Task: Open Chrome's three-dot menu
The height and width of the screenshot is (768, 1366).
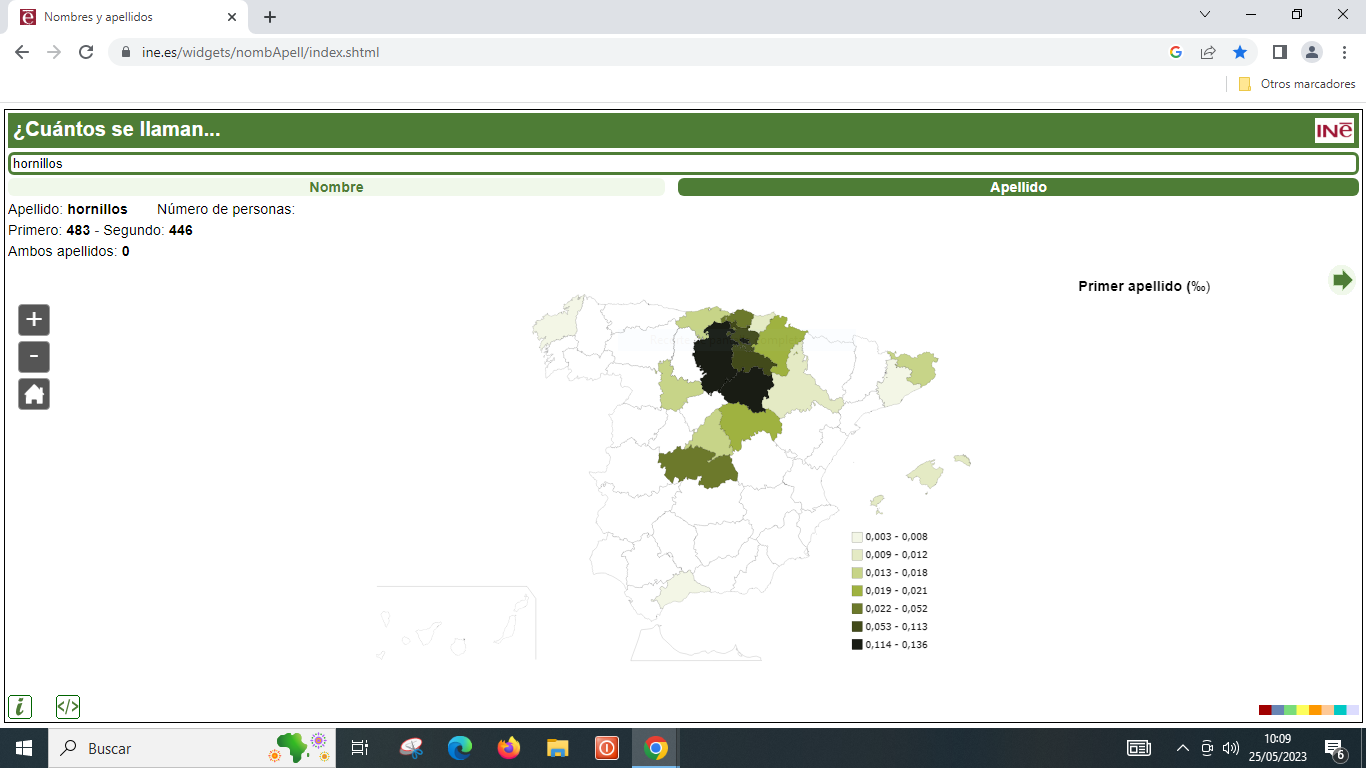Action: pos(1344,52)
